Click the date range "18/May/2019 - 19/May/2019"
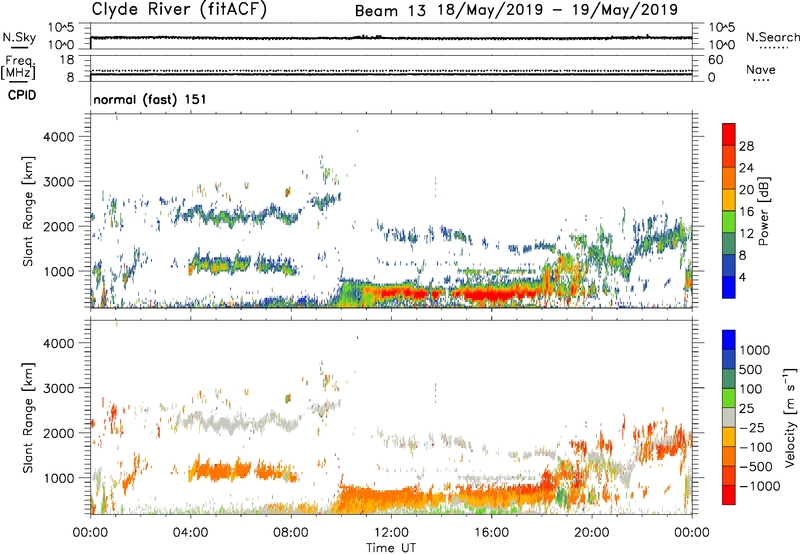The height and width of the screenshot is (554, 800). pyautogui.click(x=557, y=10)
